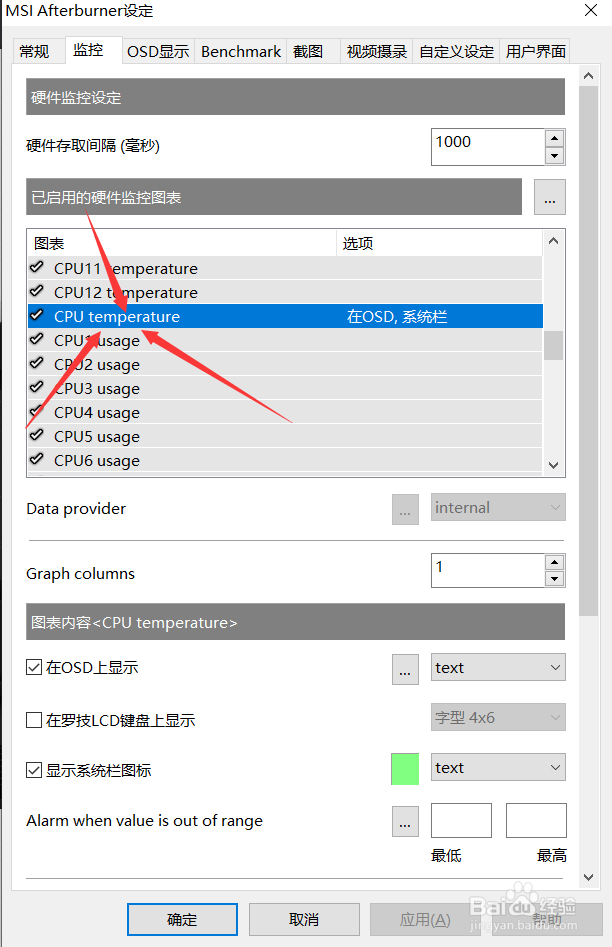Screen dimensions: 612x947
Task: Decrease Graph columns with down arrow
Action: pyautogui.click(x=555, y=579)
